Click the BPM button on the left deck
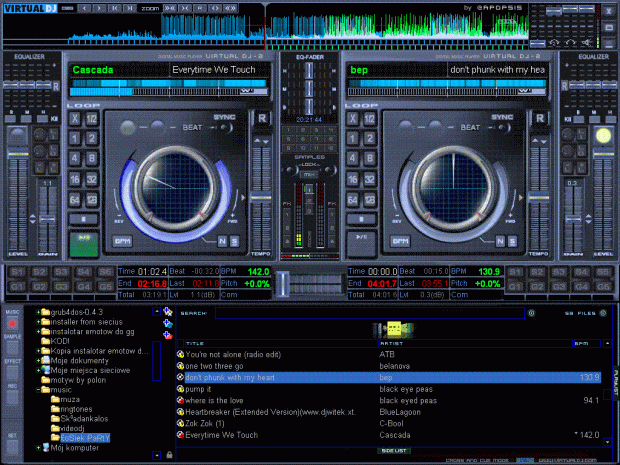This screenshot has height=465, width=620. pyautogui.click(x=122, y=241)
